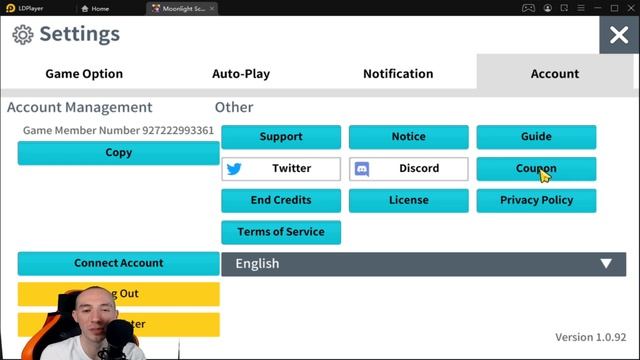Screen dimensions: 640x360
Task: Click LDPlayer multi-window icon
Action: [564, 8]
